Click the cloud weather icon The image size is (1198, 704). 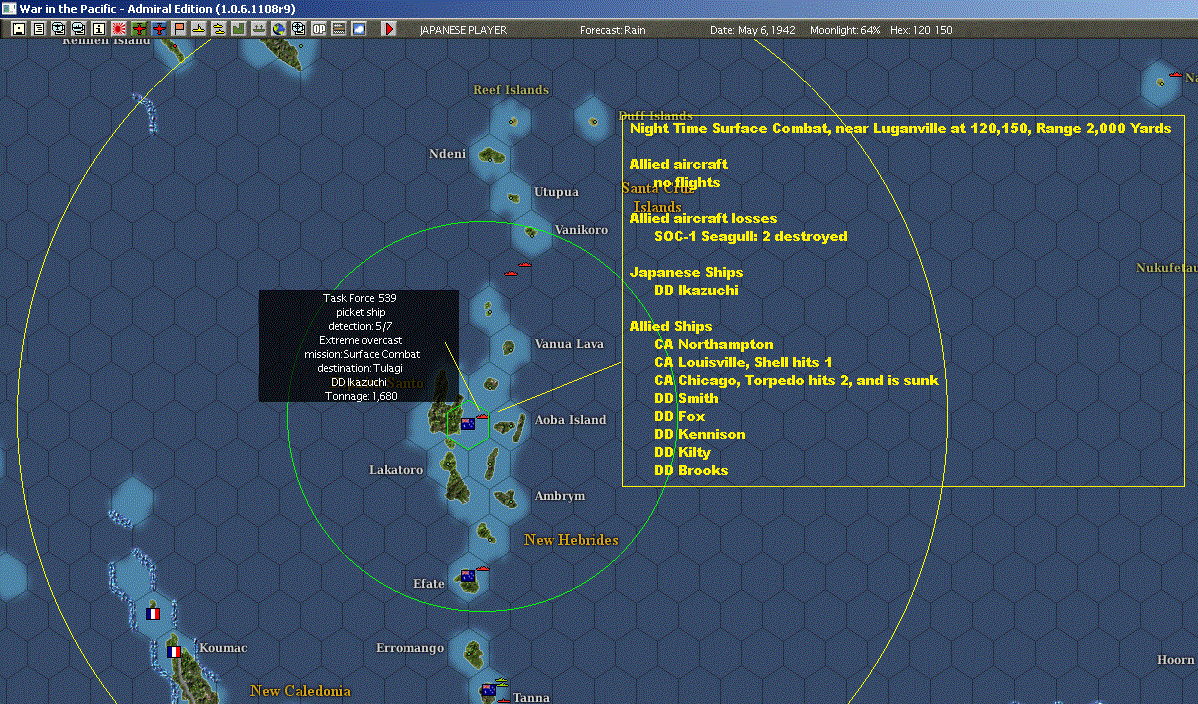358,29
